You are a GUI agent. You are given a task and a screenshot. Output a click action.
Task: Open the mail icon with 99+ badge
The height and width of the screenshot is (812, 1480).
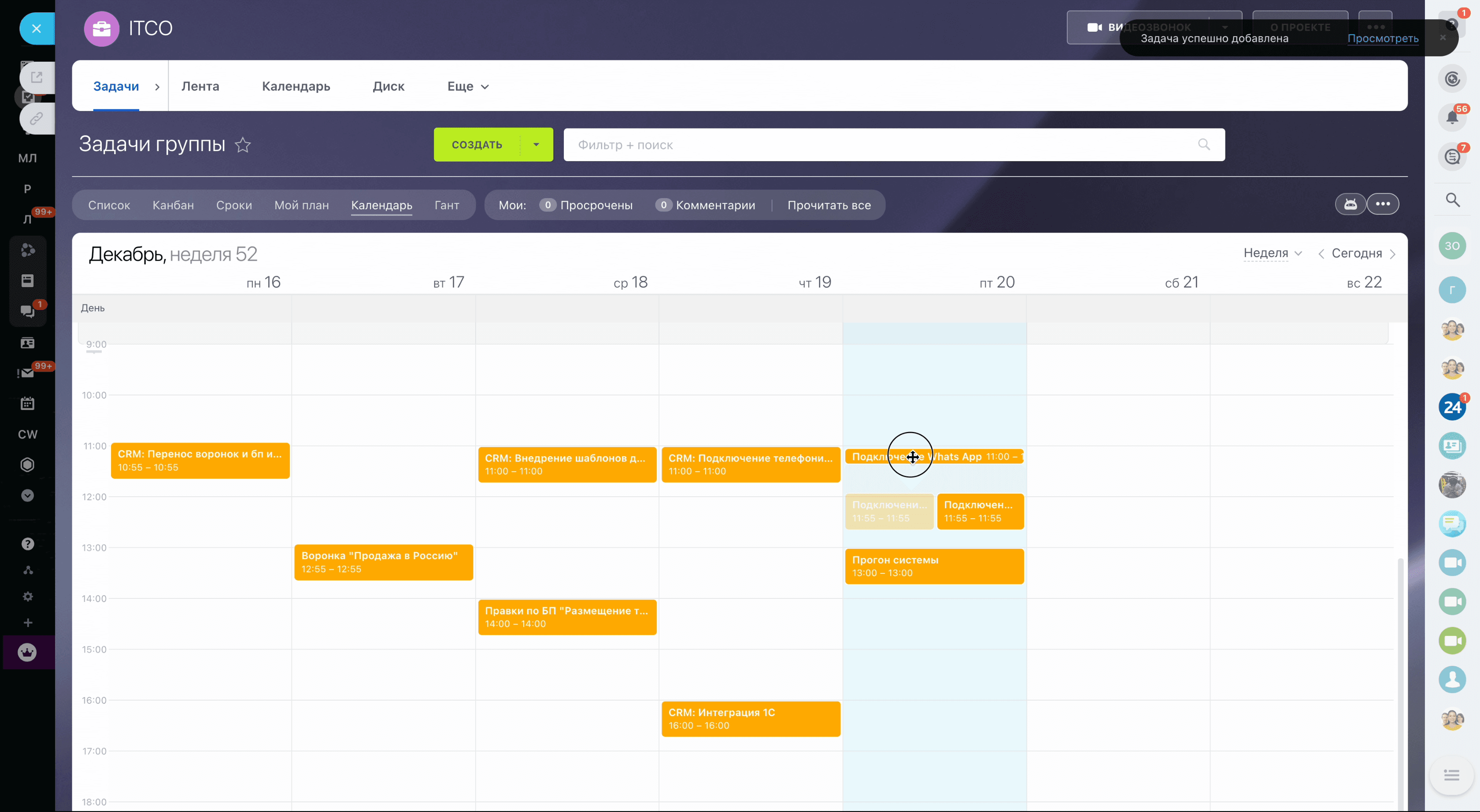click(x=27, y=373)
